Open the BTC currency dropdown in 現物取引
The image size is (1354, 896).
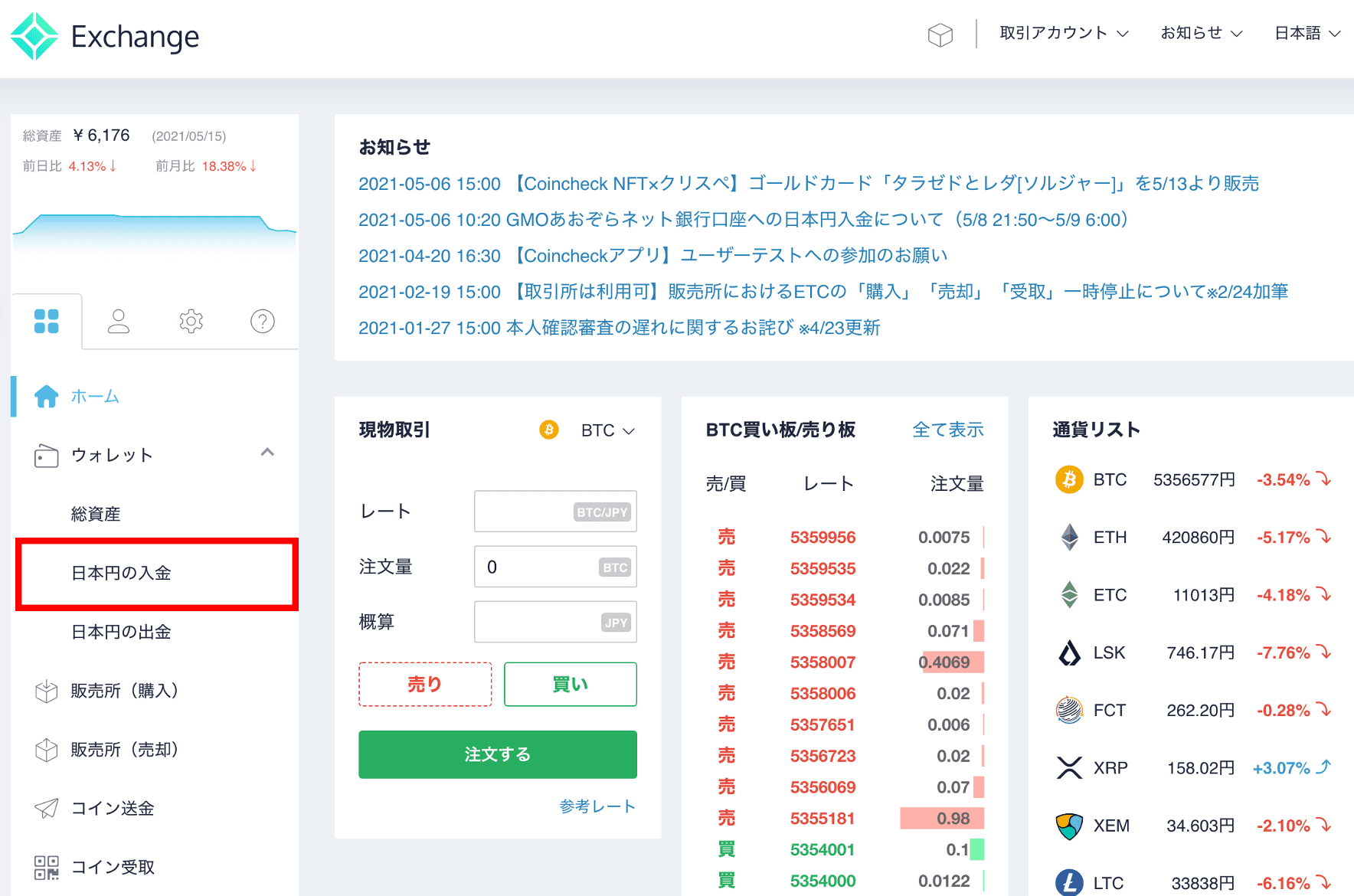[607, 430]
